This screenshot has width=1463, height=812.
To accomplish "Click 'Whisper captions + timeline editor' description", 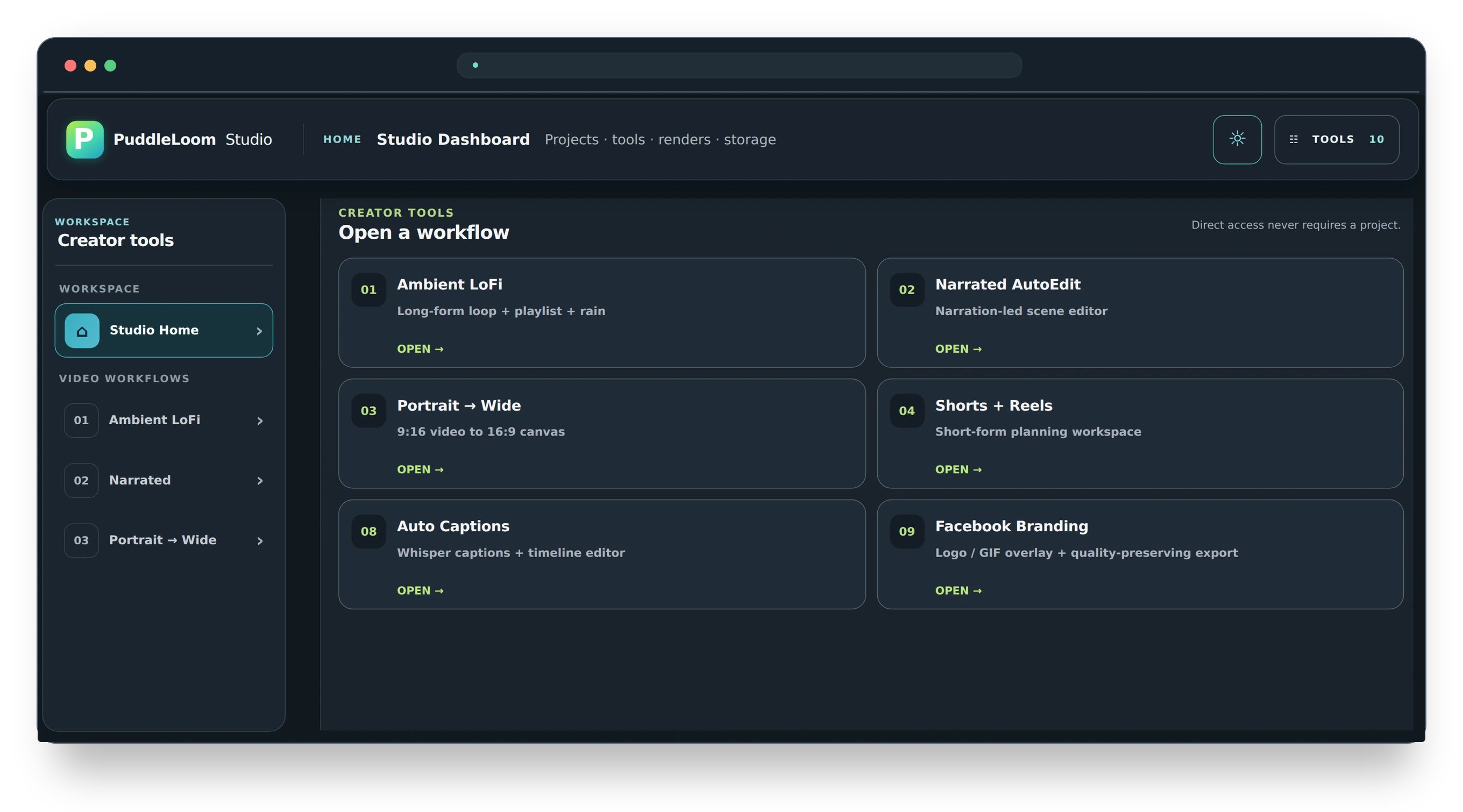I will tap(510, 552).
